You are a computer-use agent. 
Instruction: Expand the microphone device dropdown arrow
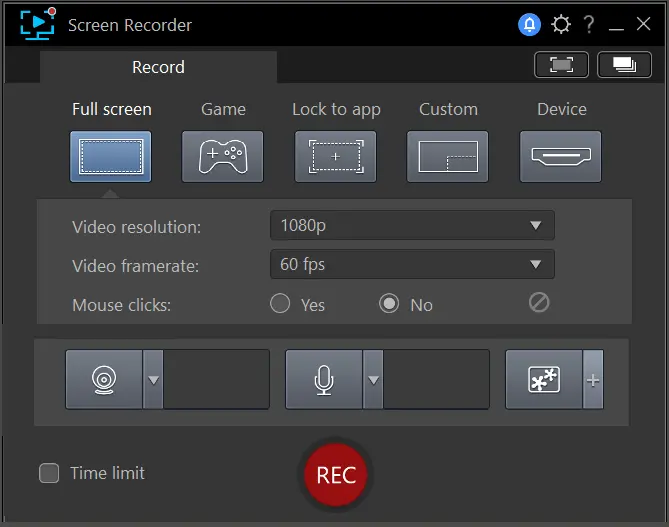coord(373,379)
